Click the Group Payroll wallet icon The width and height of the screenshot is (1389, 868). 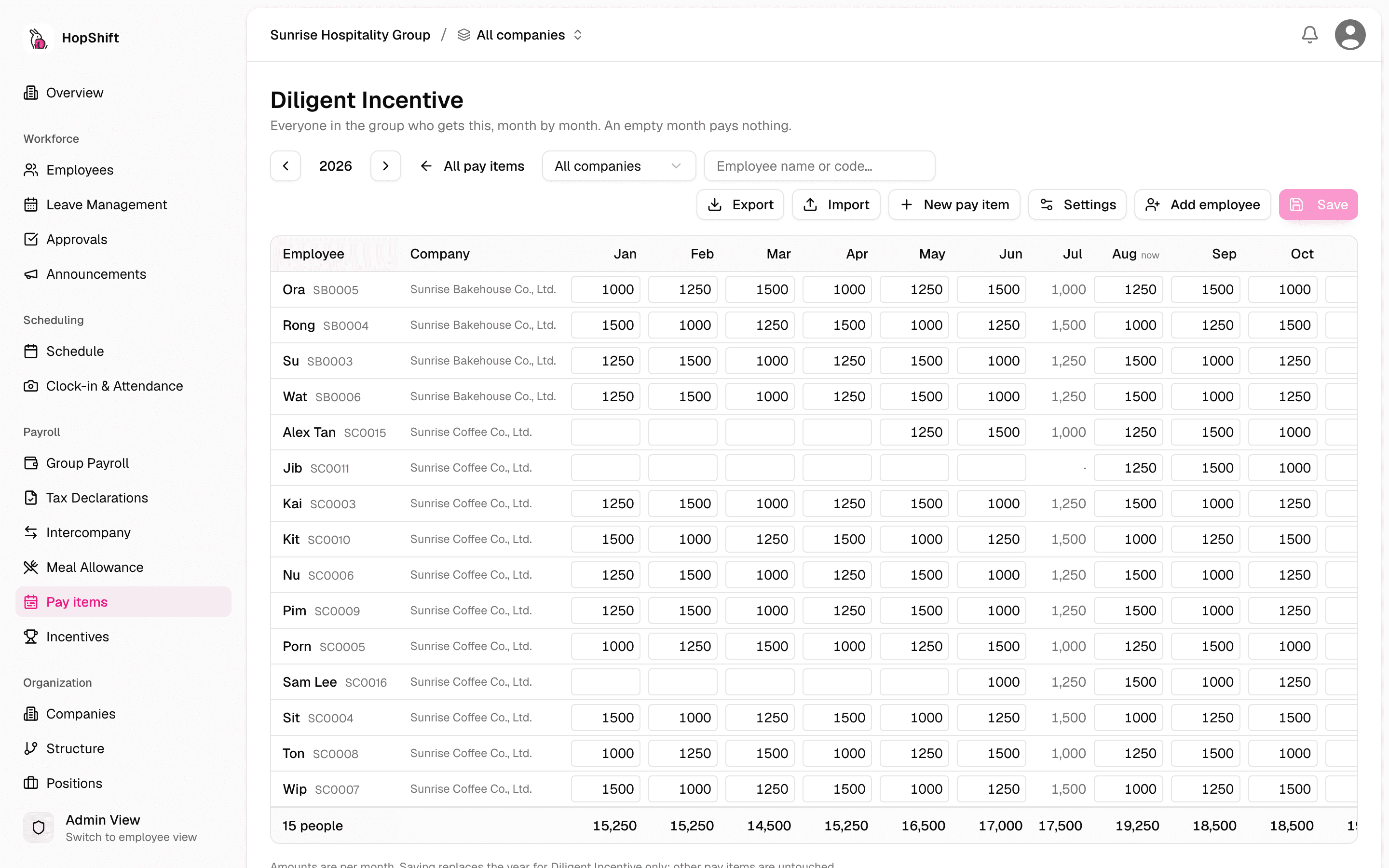click(31, 463)
